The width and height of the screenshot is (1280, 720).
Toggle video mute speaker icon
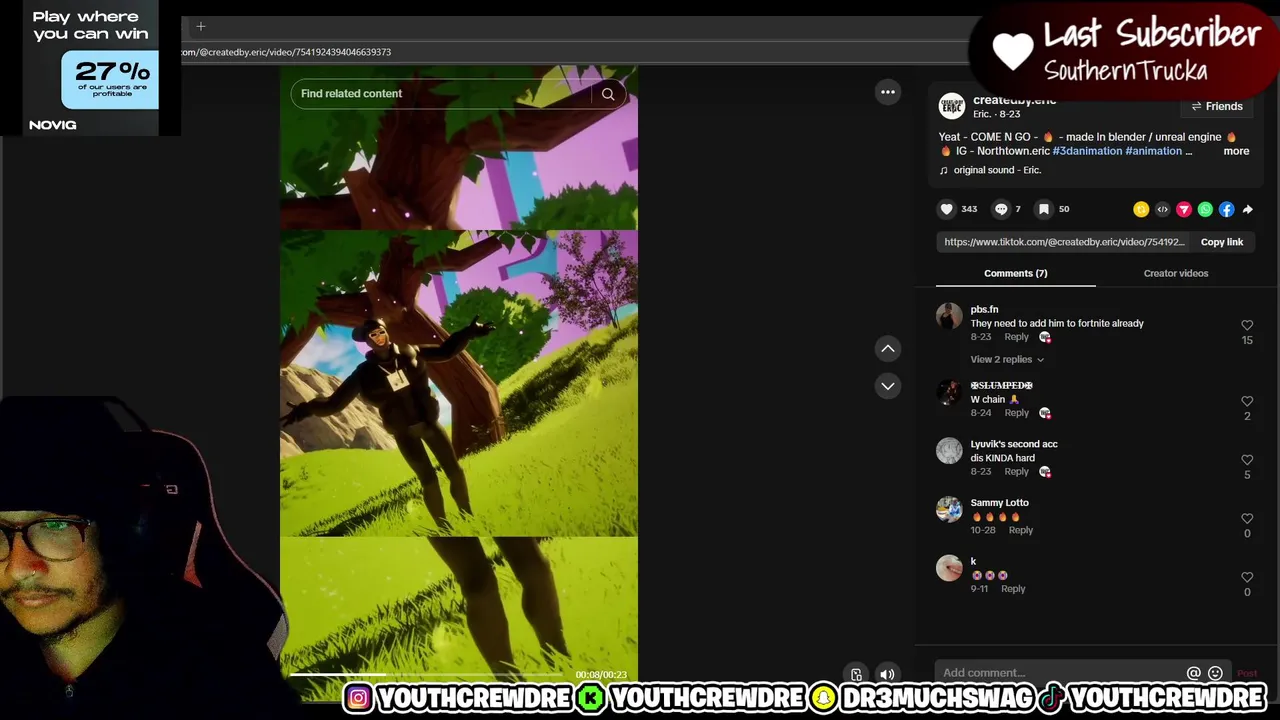tap(887, 675)
